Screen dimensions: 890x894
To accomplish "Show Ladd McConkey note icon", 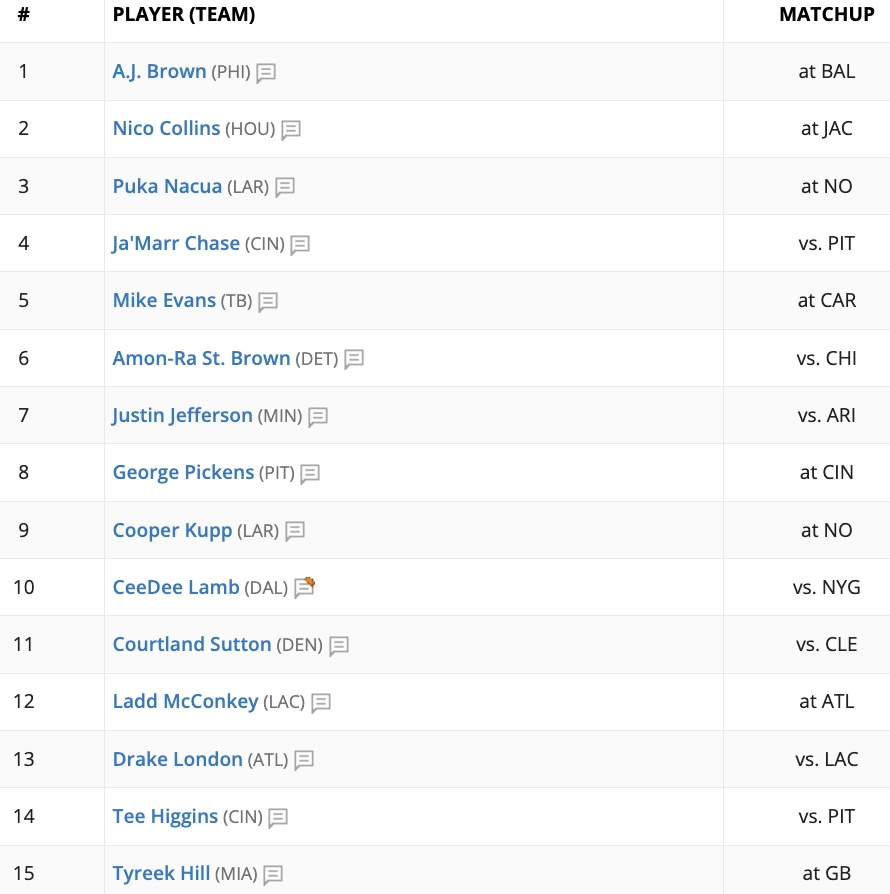I will click(x=321, y=702).
